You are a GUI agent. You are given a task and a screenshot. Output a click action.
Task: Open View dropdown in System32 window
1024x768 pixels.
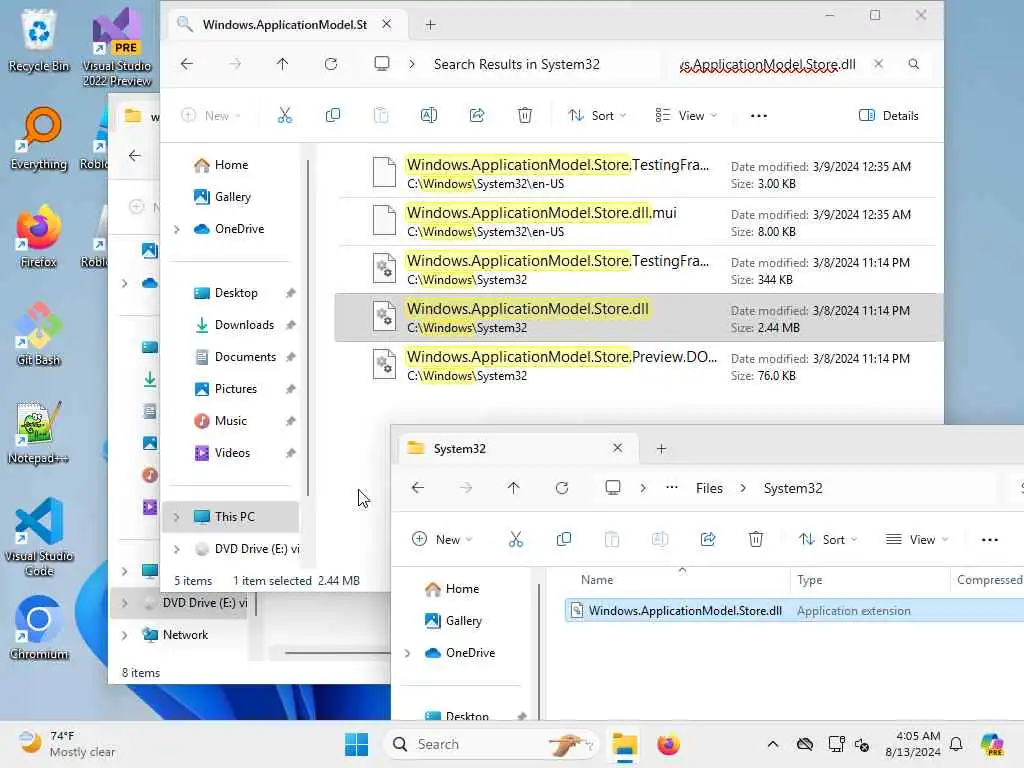(916, 539)
